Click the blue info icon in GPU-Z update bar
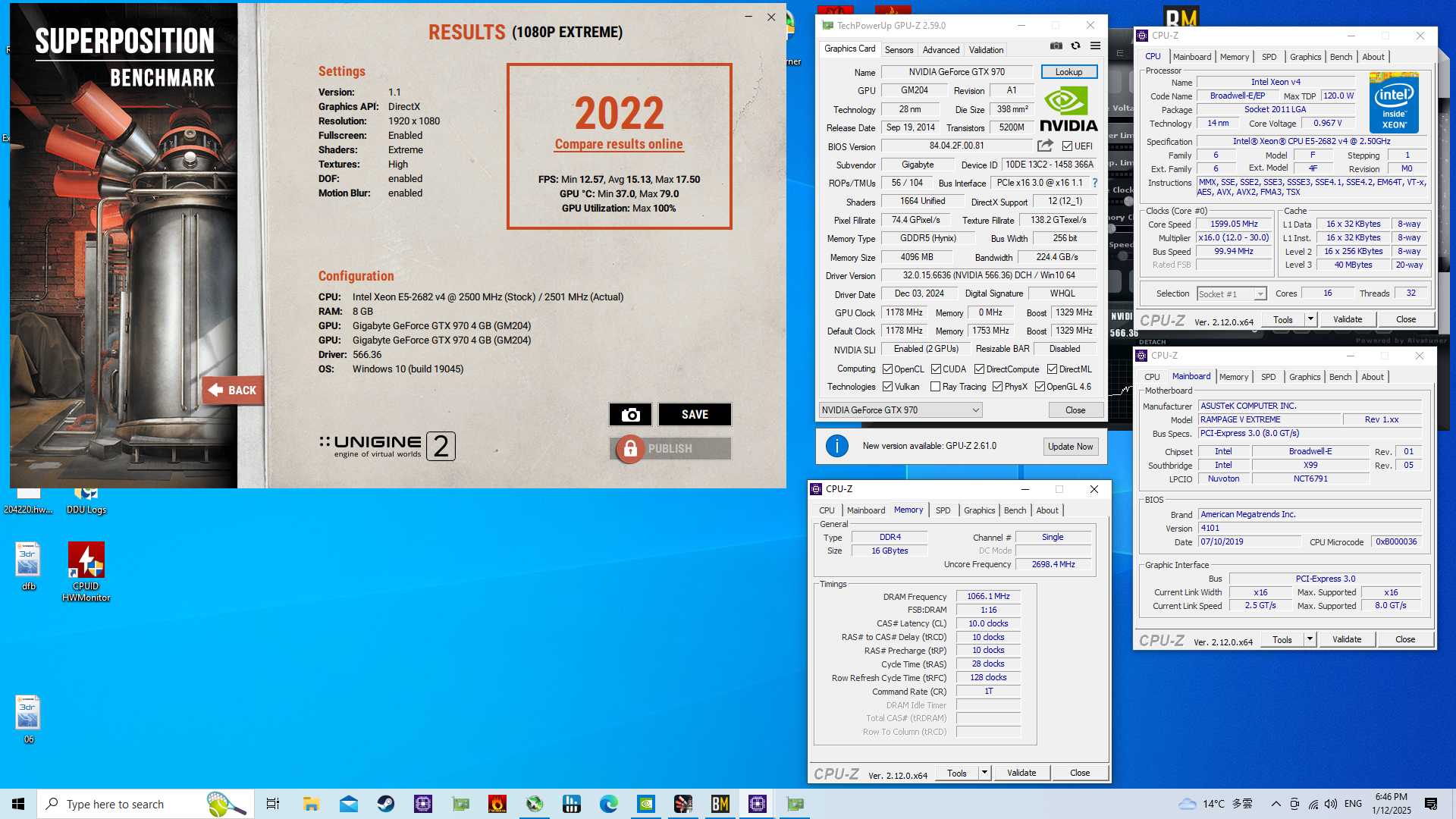The width and height of the screenshot is (1456, 819). (x=837, y=446)
